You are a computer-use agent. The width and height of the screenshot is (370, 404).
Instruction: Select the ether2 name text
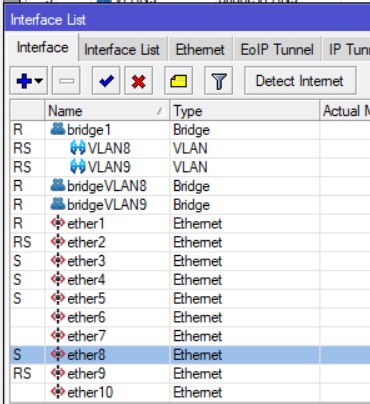click(x=86, y=242)
